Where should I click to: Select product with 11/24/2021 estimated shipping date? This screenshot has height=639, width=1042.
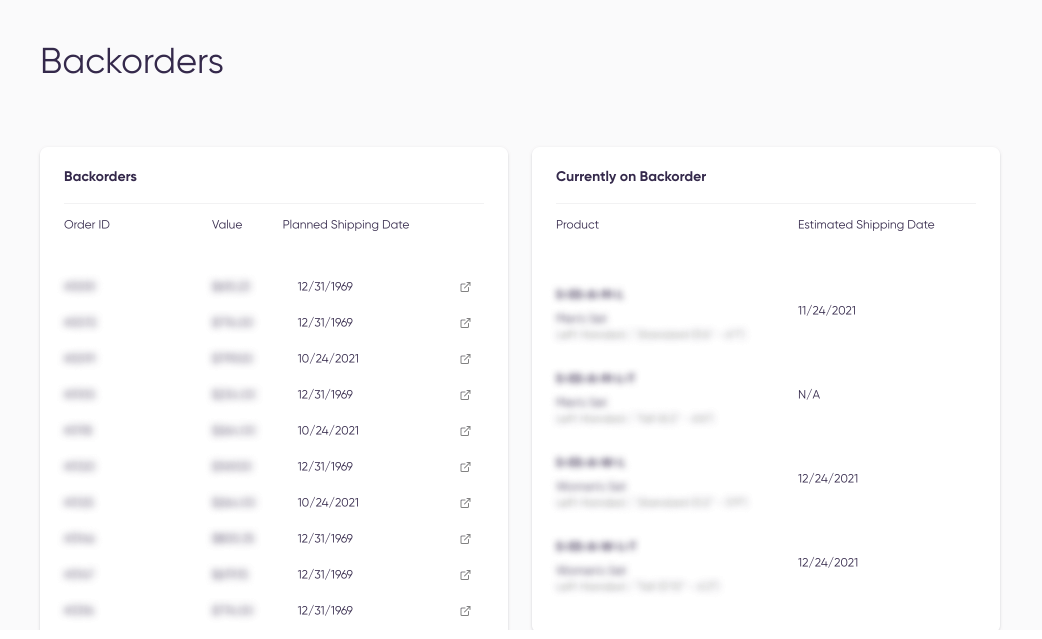click(x=766, y=311)
